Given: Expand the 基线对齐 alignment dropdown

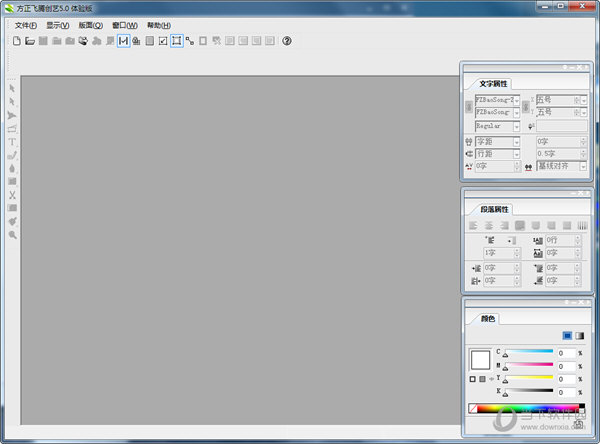Looking at the screenshot, I should (583, 166).
